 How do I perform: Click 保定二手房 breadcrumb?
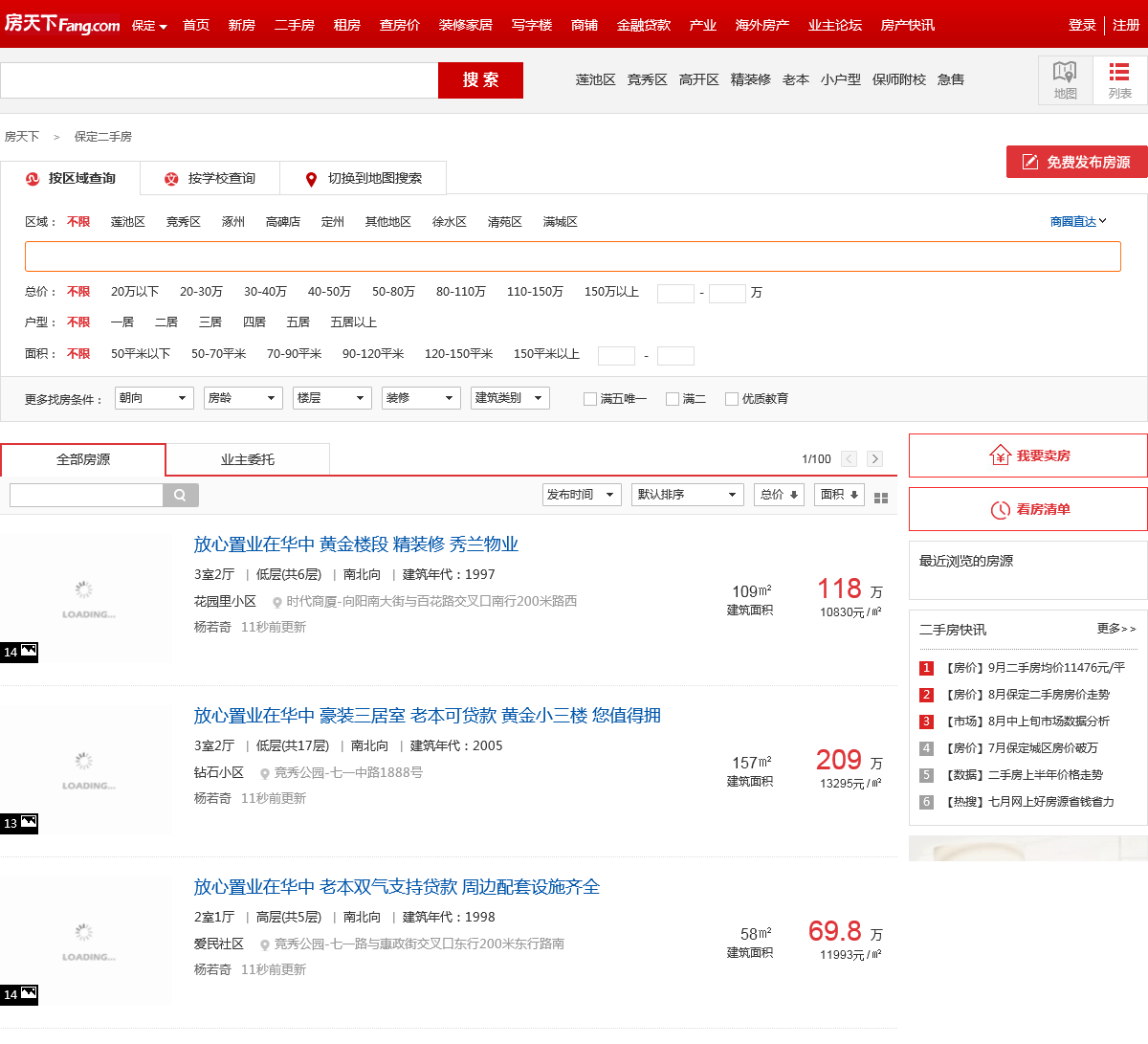tap(103, 137)
